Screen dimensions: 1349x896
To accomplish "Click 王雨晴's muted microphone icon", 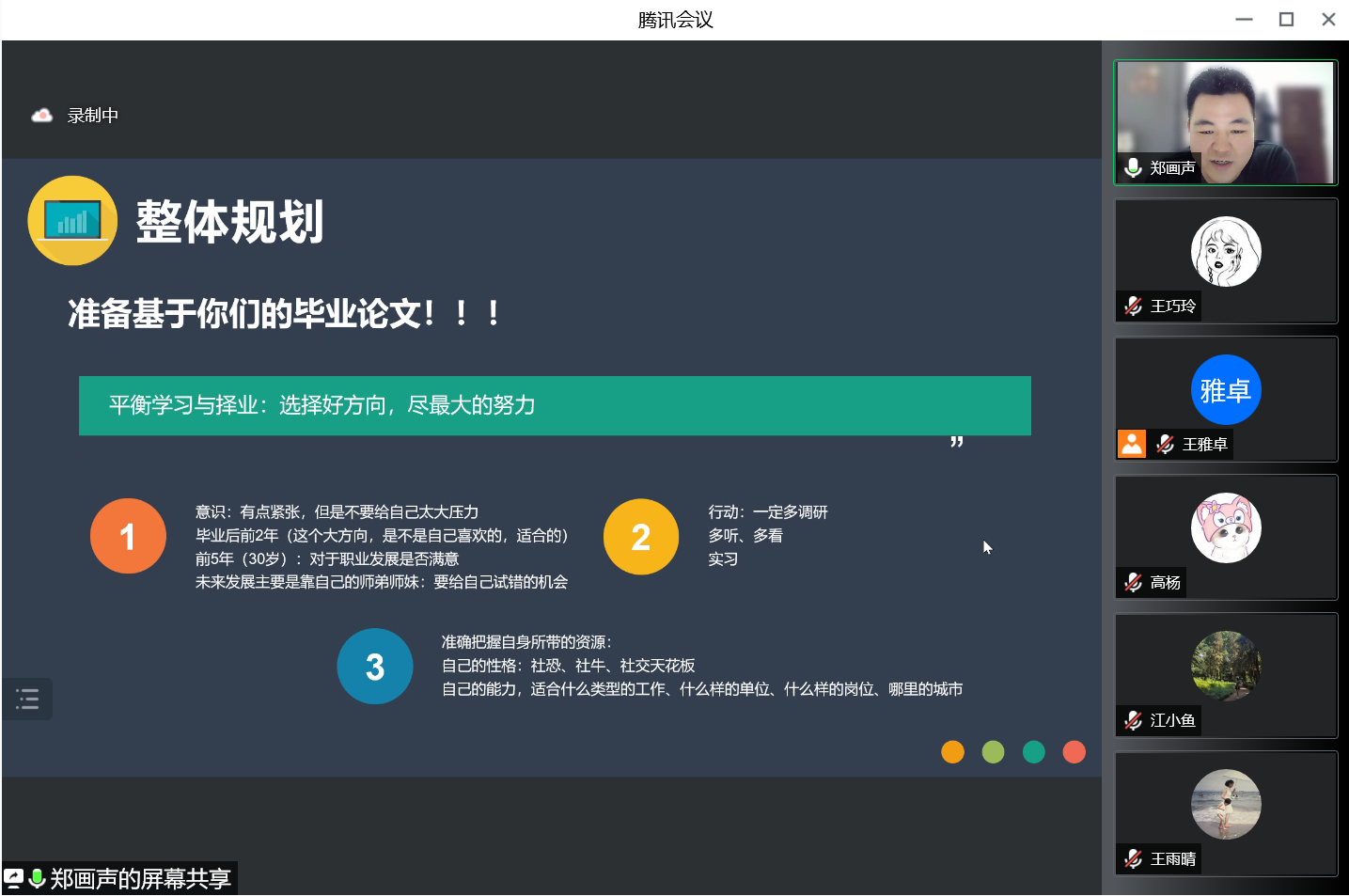I will tap(1133, 858).
